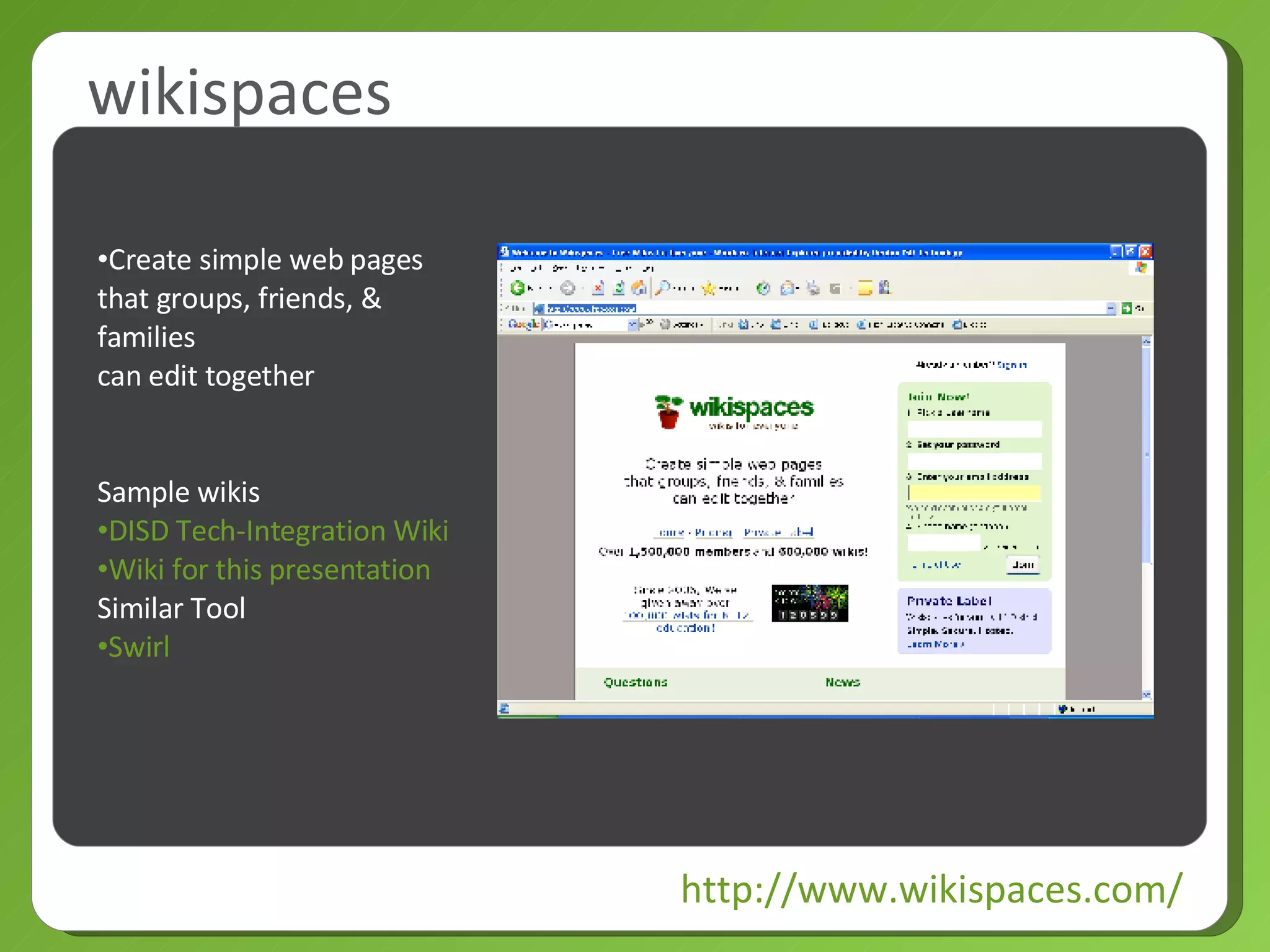Click the 'Private Label' heading in the purple box

pyautogui.click(x=949, y=601)
